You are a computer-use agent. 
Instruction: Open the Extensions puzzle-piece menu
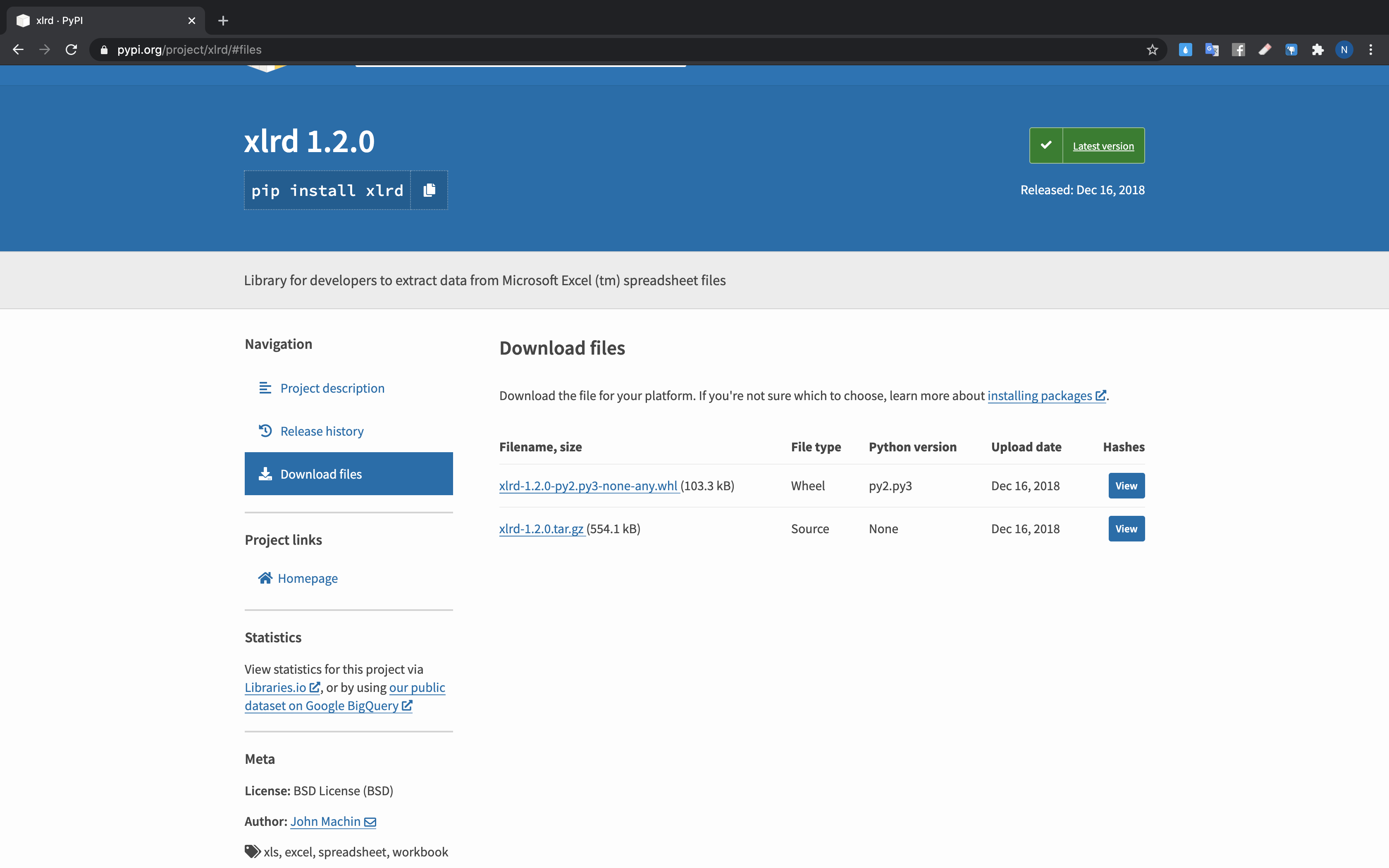(1318, 50)
